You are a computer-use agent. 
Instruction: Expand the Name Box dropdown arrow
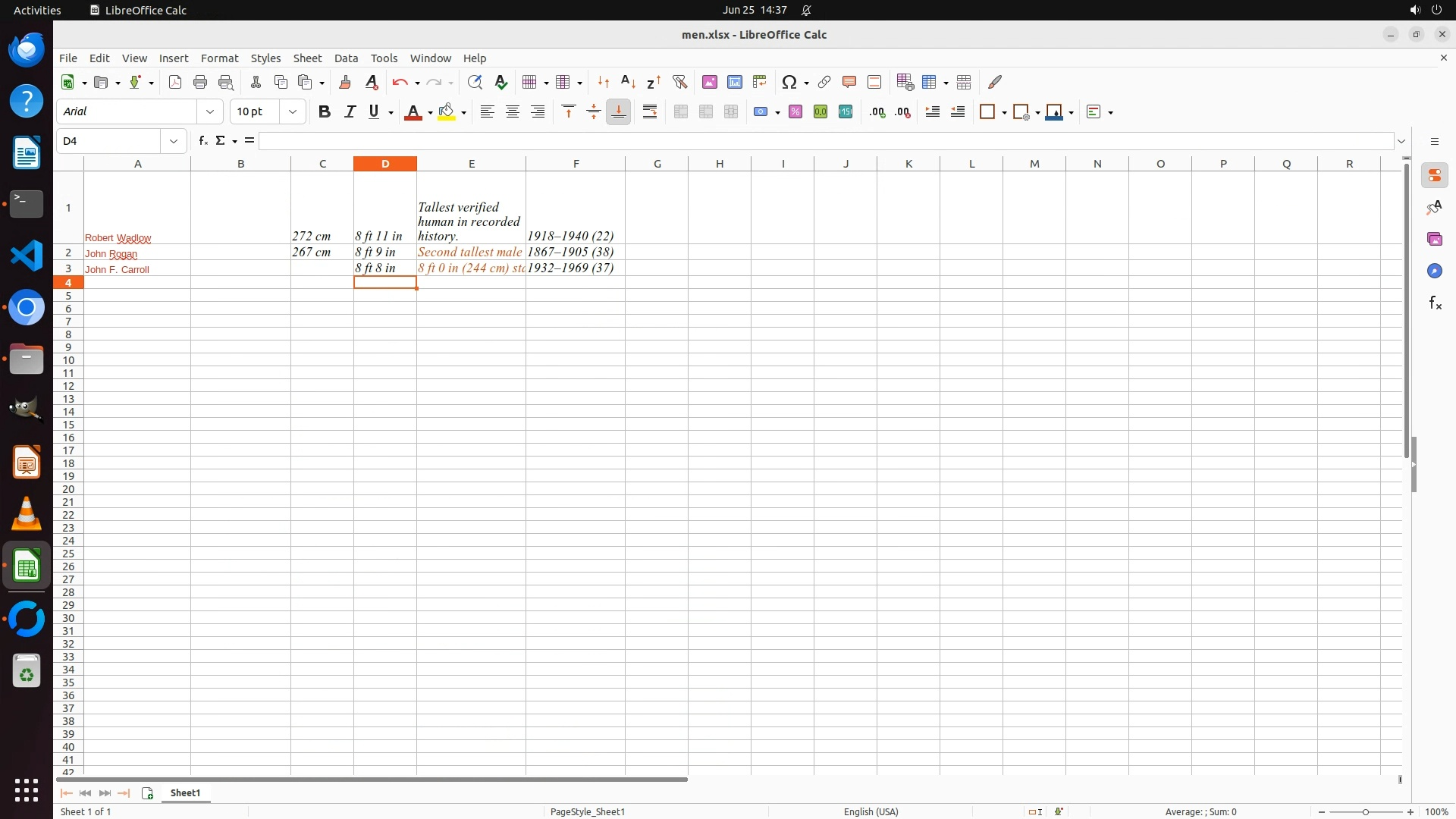(x=174, y=141)
